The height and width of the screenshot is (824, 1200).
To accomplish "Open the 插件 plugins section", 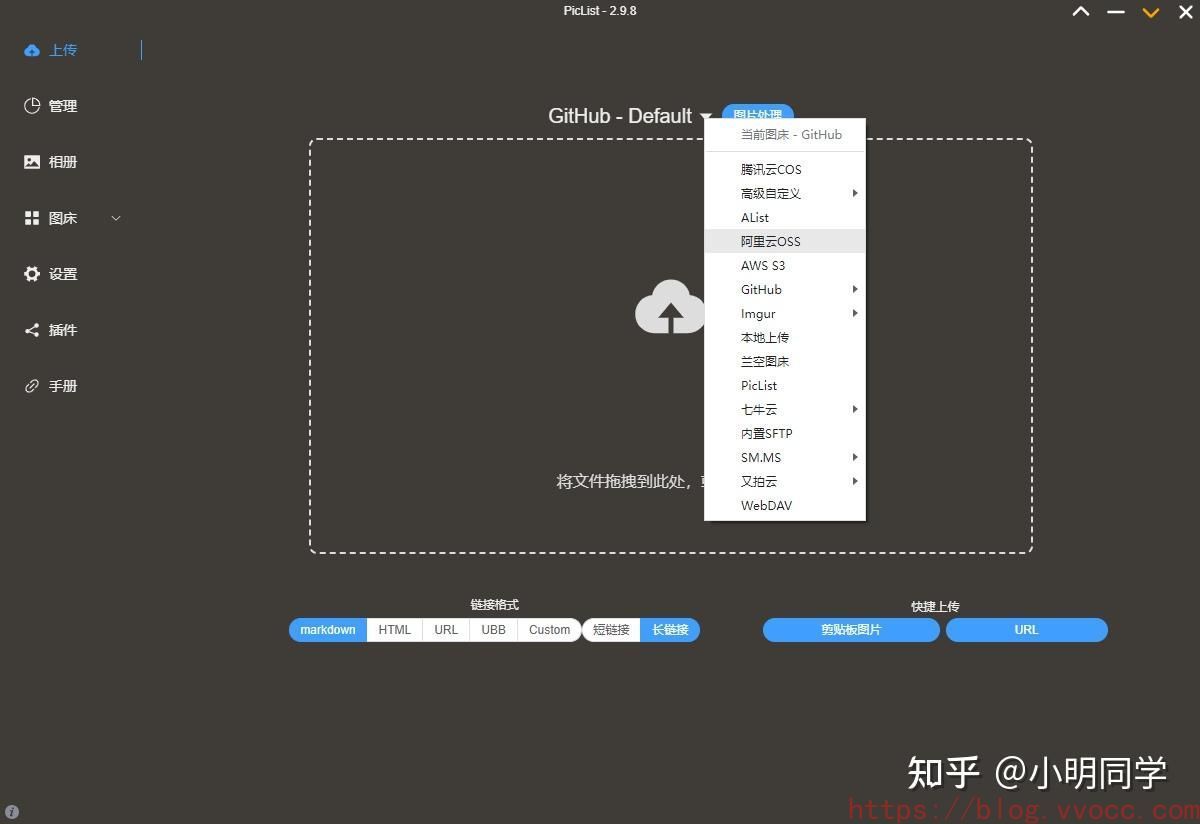I will 50,329.
